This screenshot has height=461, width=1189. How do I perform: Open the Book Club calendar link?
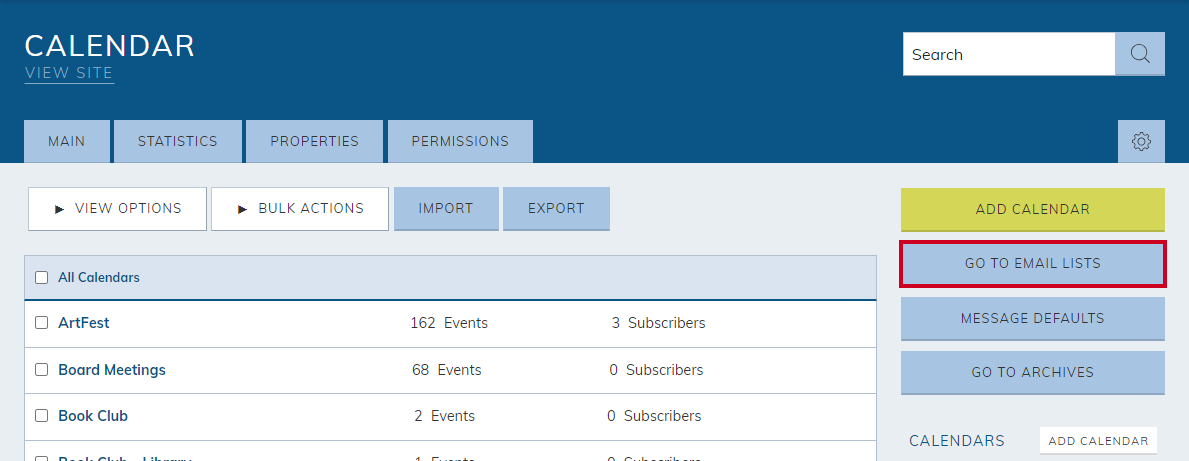pyautogui.click(x=93, y=416)
